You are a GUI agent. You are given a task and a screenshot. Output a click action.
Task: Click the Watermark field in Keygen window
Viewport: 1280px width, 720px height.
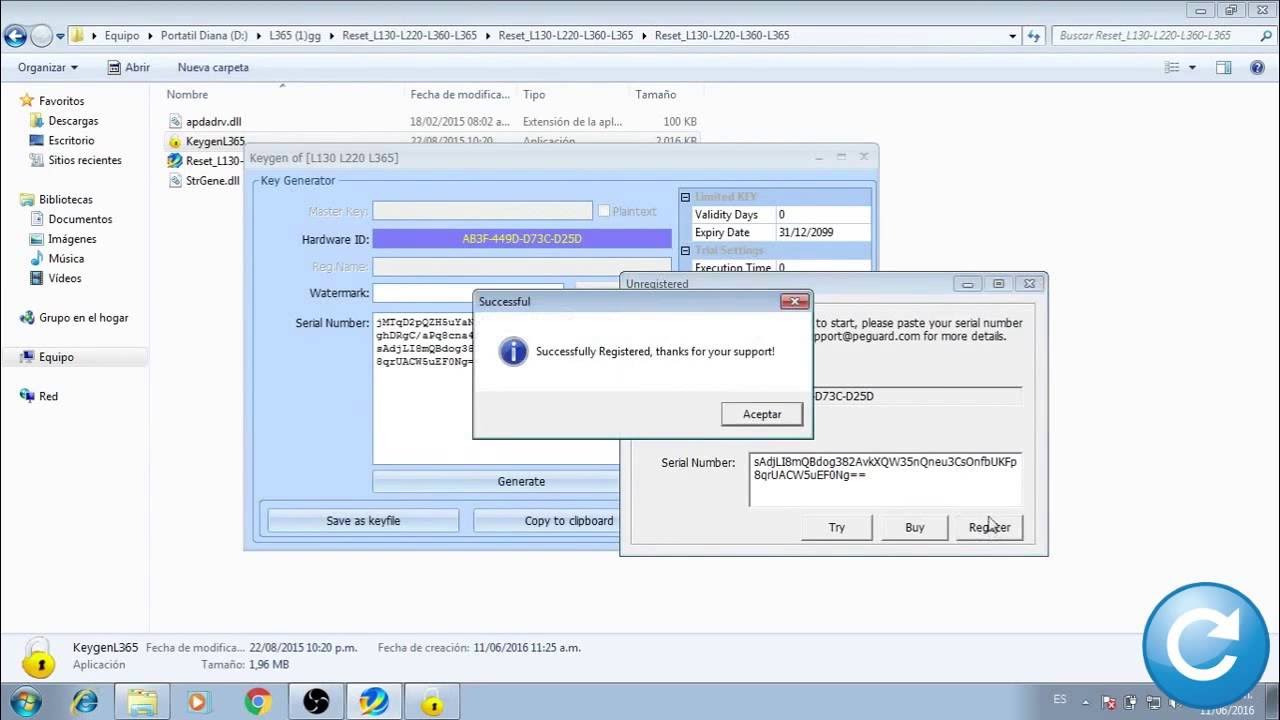468,293
